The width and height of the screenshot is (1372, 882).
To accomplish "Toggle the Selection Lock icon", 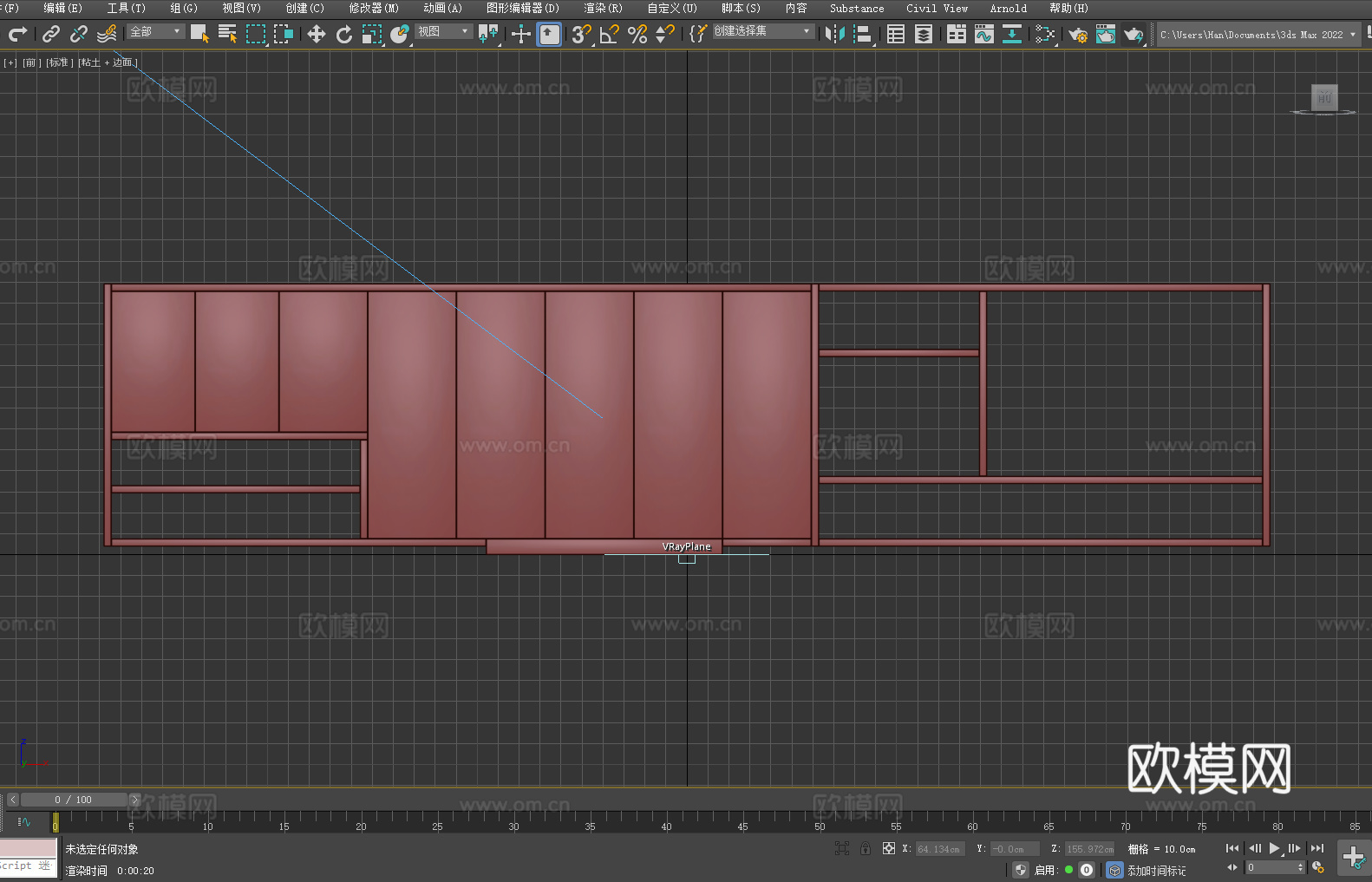I will (x=865, y=848).
